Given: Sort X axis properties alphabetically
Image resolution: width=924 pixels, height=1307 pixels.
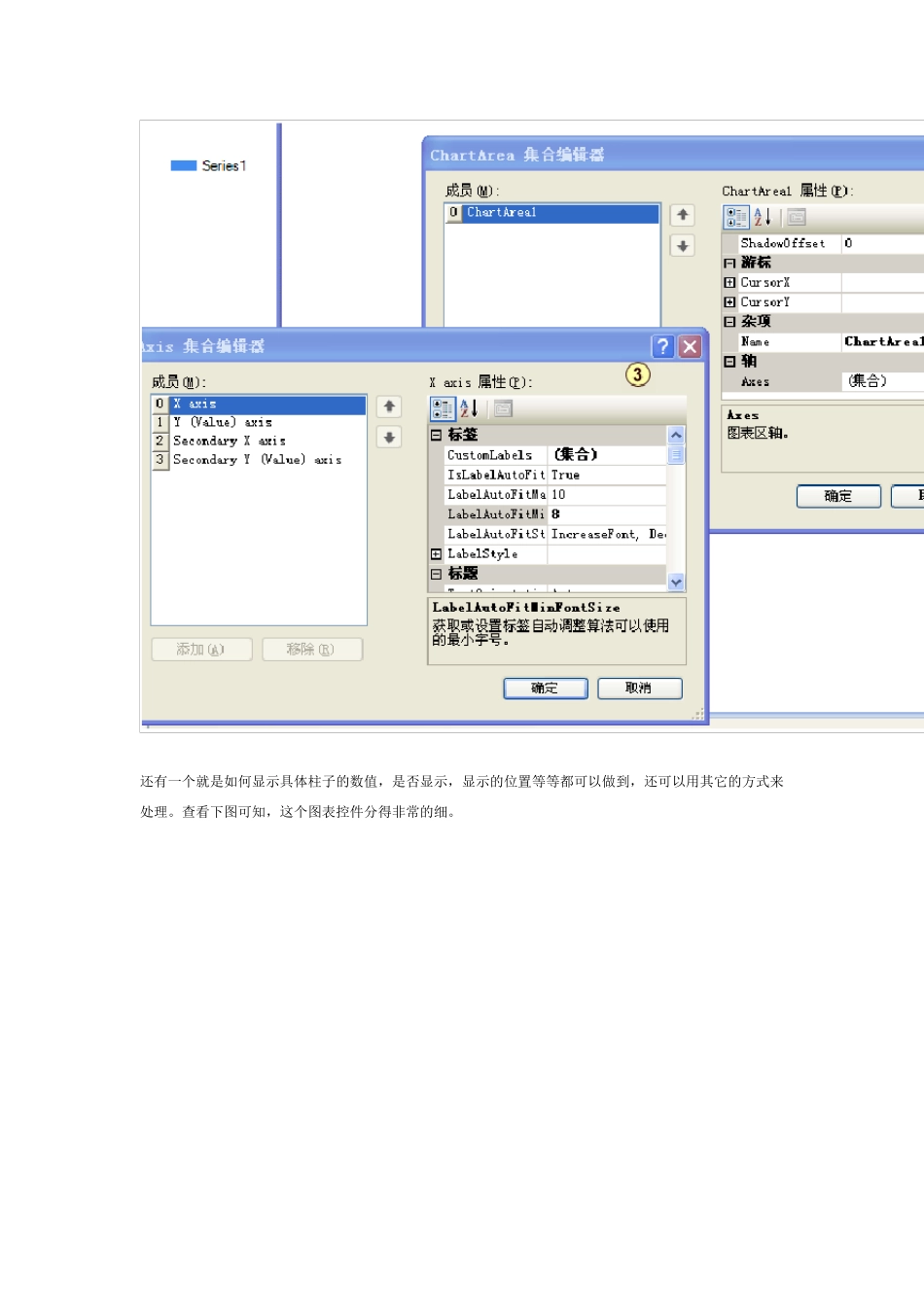Looking at the screenshot, I should click(469, 408).
